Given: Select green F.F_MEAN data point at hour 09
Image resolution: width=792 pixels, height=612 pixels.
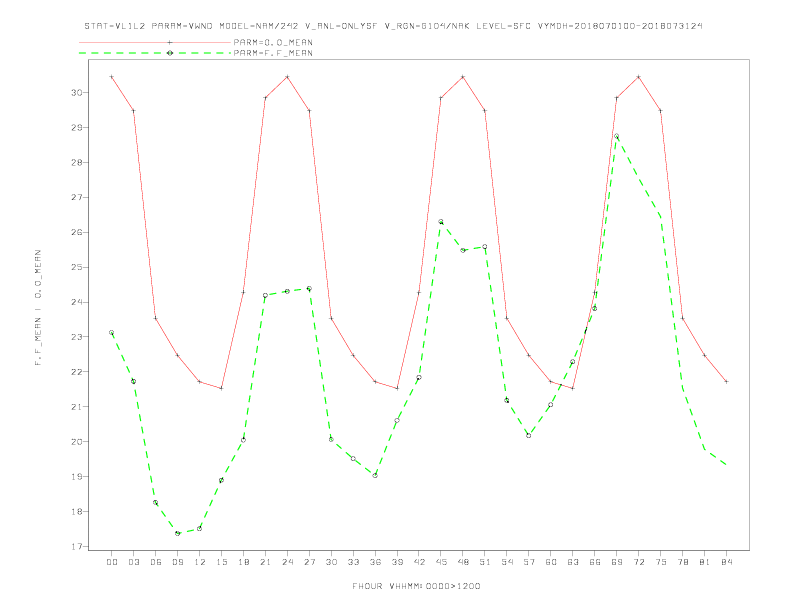Looking at the screenshot, I should pyautogui.click(x=177, y=533).
